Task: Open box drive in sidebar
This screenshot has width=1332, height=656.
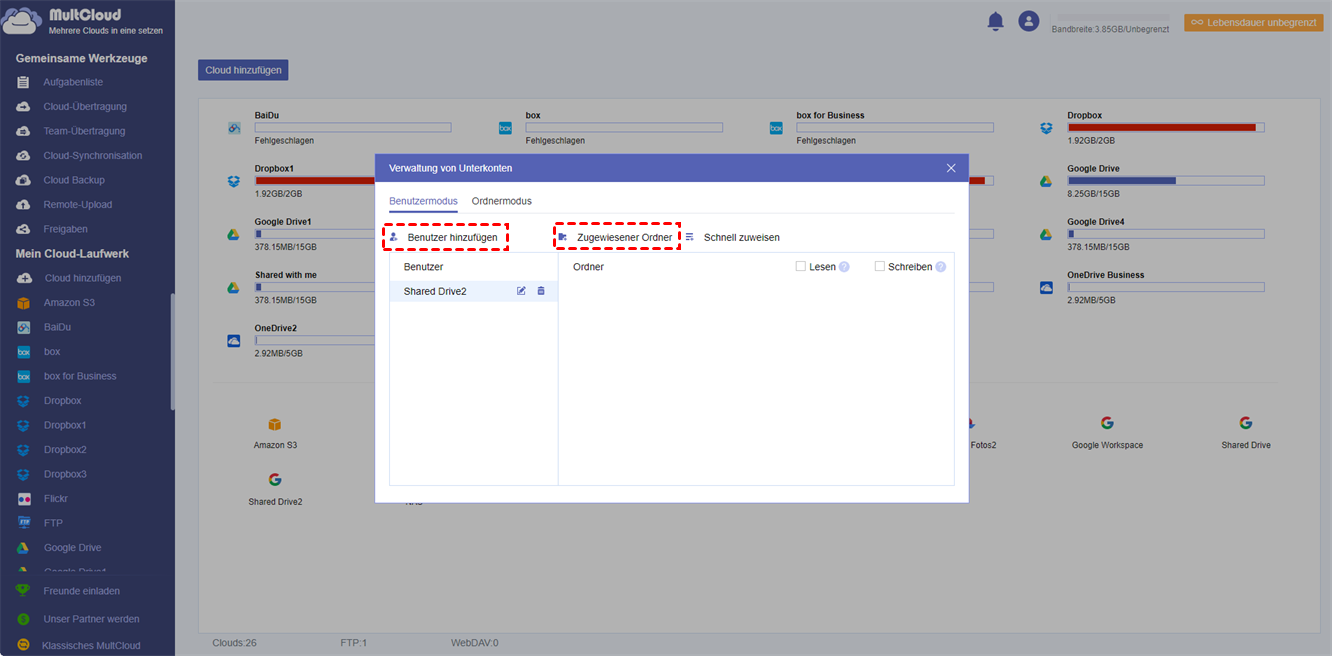Action: (x=52, y=352)
